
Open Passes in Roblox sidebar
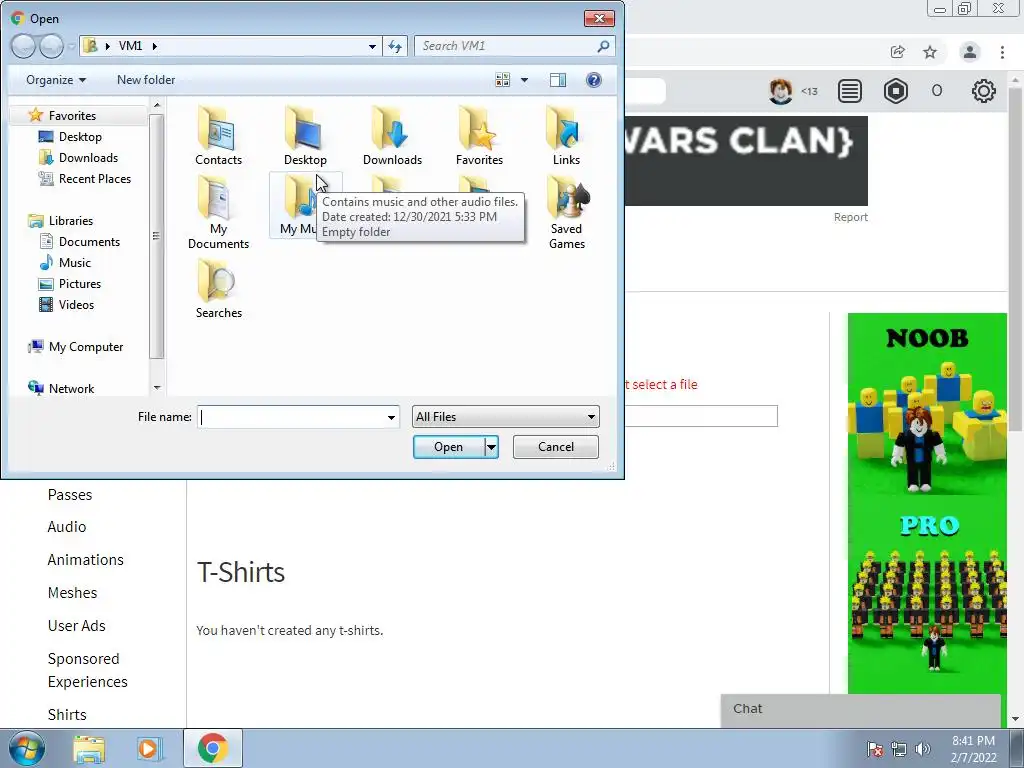(x=70, y=495)
